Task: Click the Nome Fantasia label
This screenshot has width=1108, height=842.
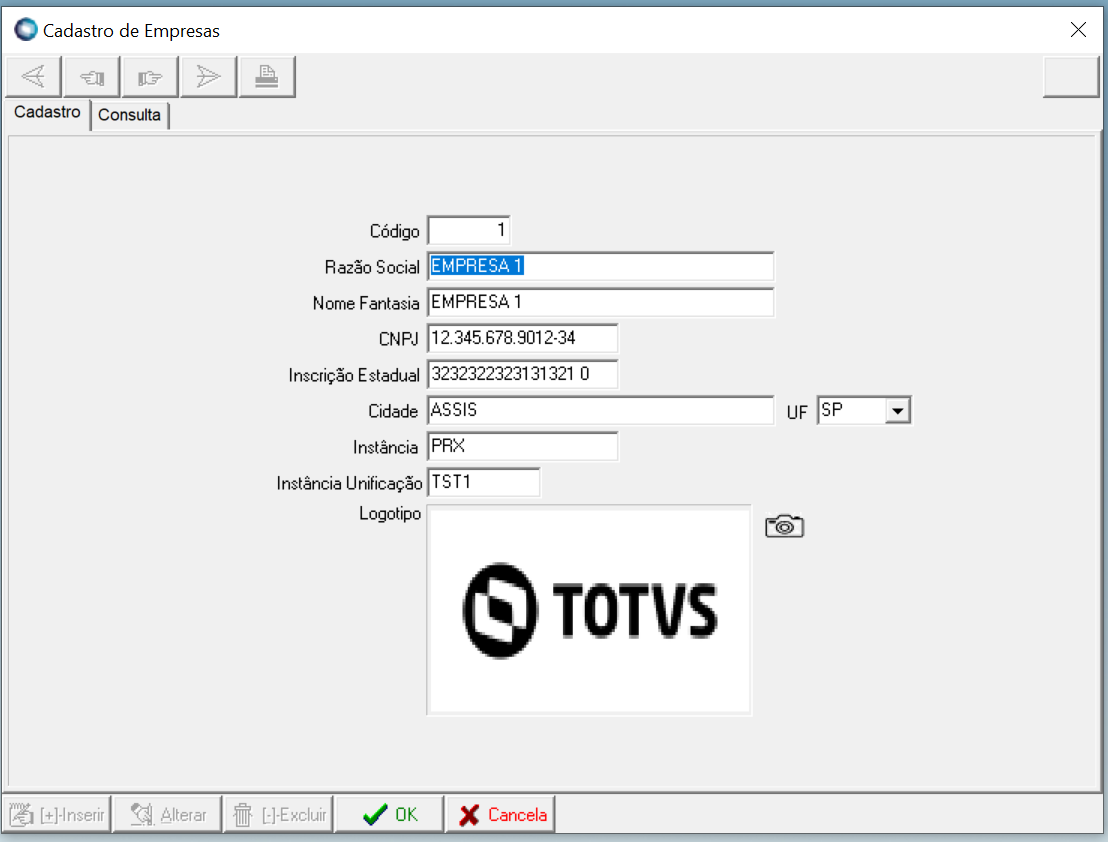Action: [366, 303]
